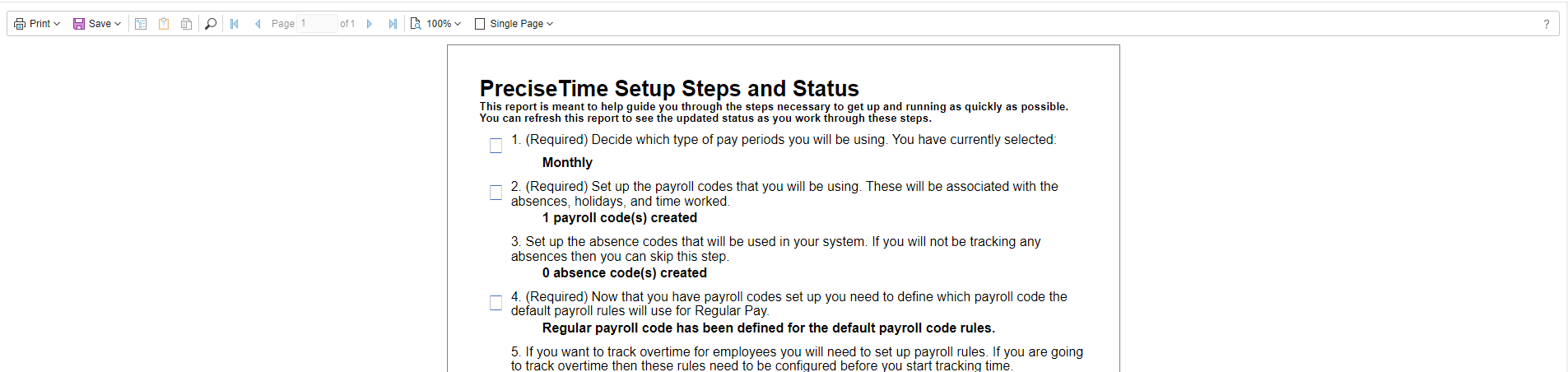
Task: Open the Print dropdown
Action: click(37, 24)
